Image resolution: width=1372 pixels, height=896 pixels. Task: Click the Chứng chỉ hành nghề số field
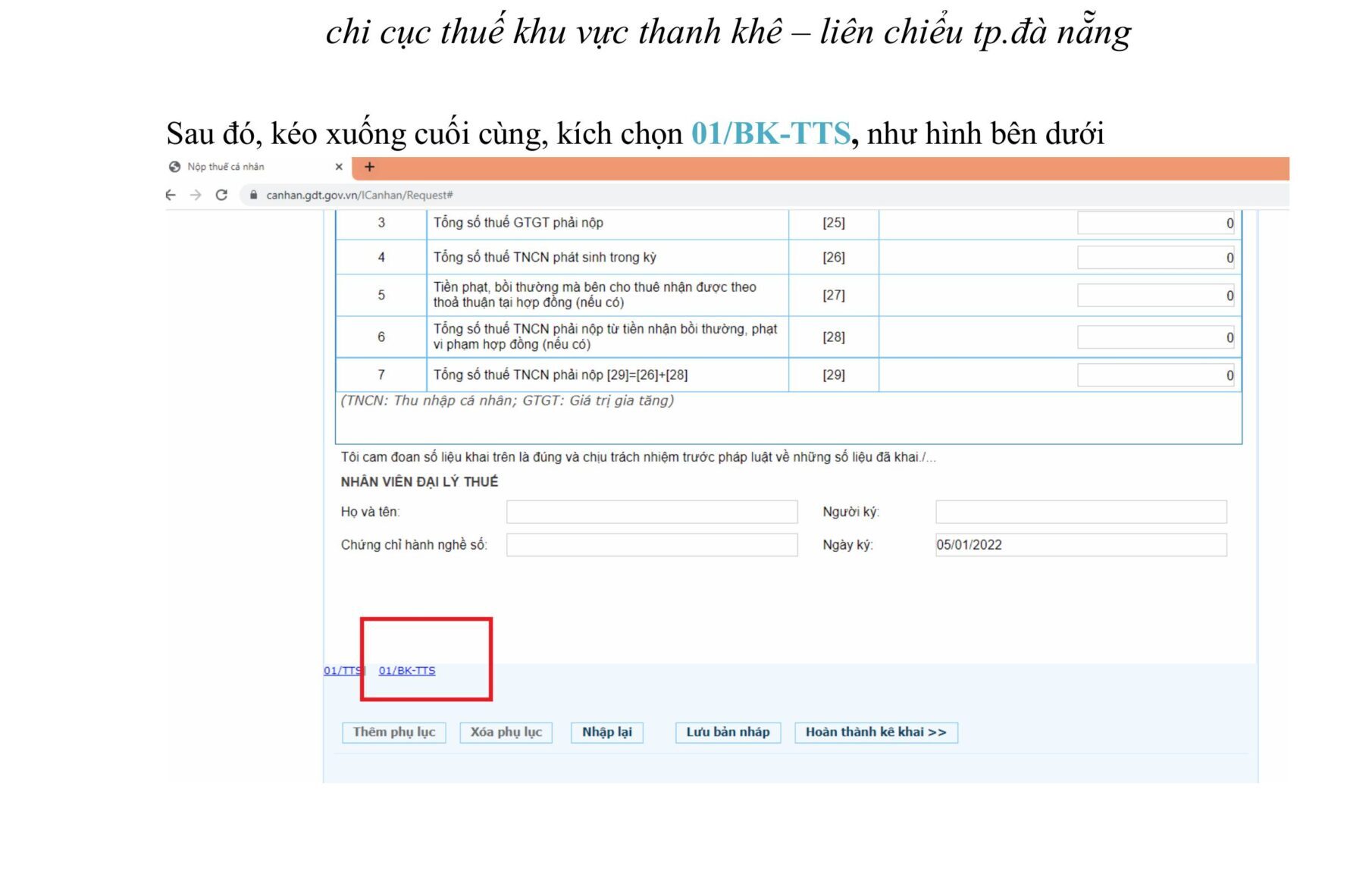click(652, 545)
